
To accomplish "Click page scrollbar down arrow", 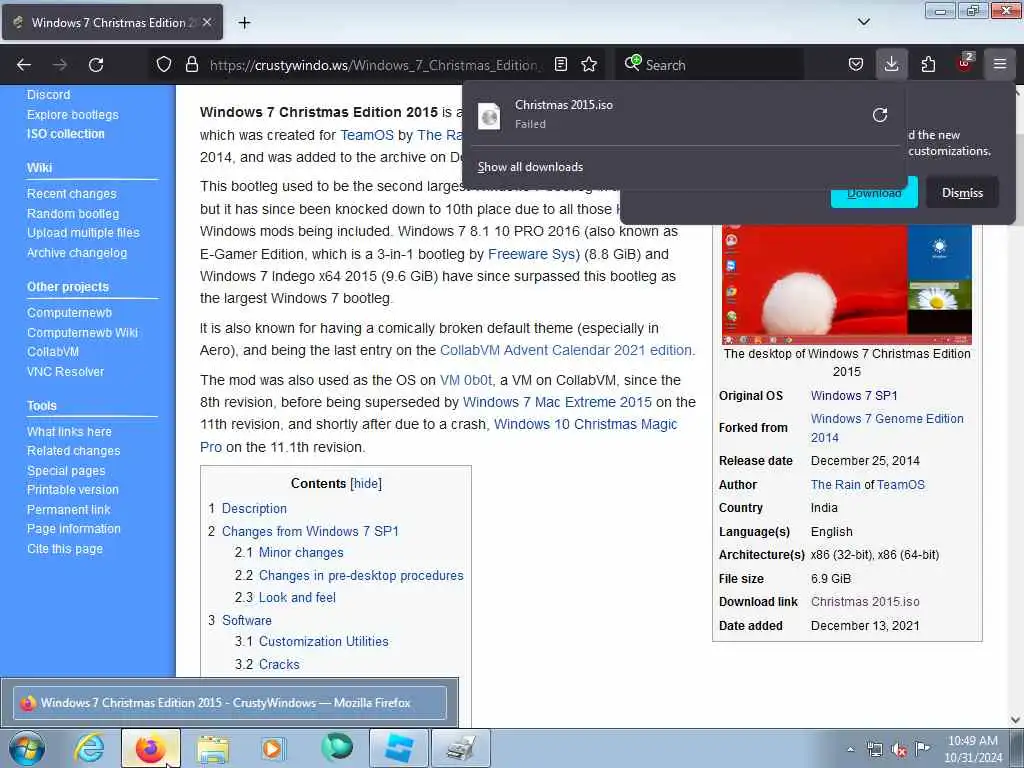I will [x=1016, y=720].
